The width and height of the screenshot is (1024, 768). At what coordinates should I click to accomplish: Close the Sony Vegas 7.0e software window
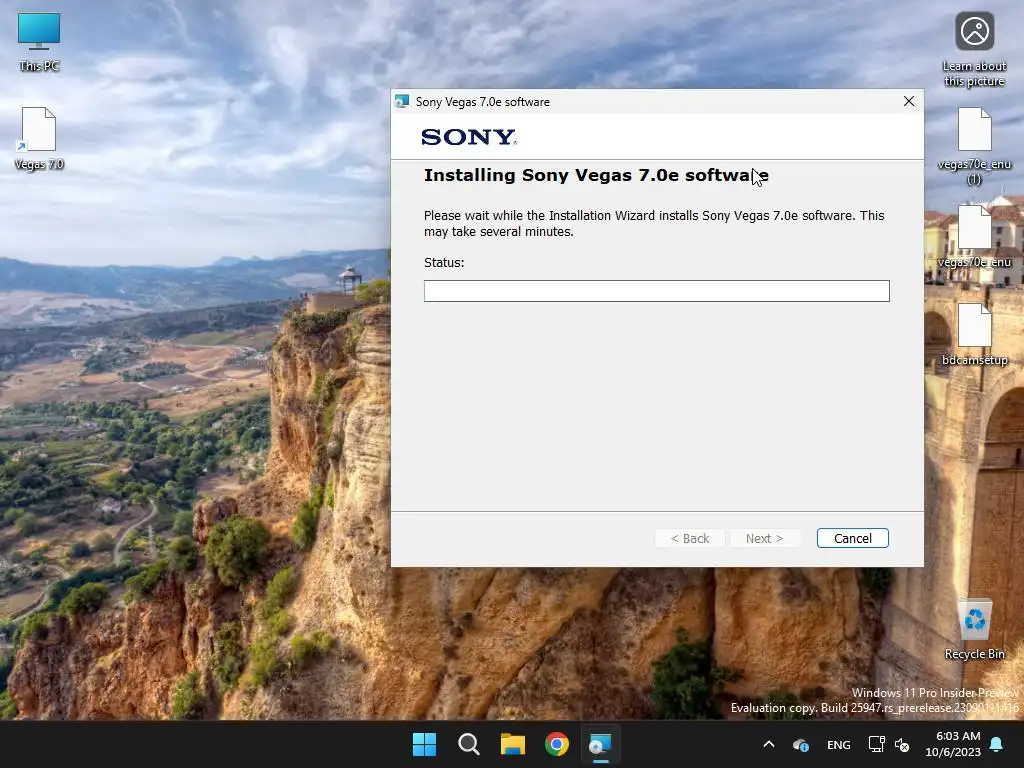point(908,101)
